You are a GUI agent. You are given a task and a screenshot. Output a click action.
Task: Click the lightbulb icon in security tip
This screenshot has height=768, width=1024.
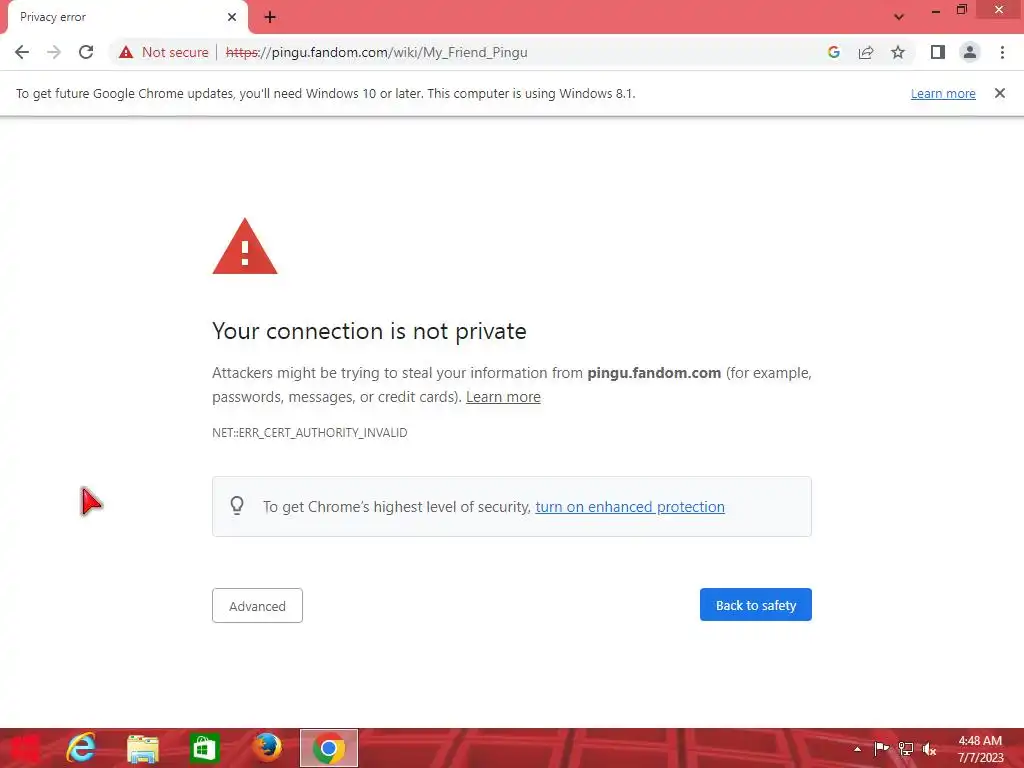click(x=237, y=505)
